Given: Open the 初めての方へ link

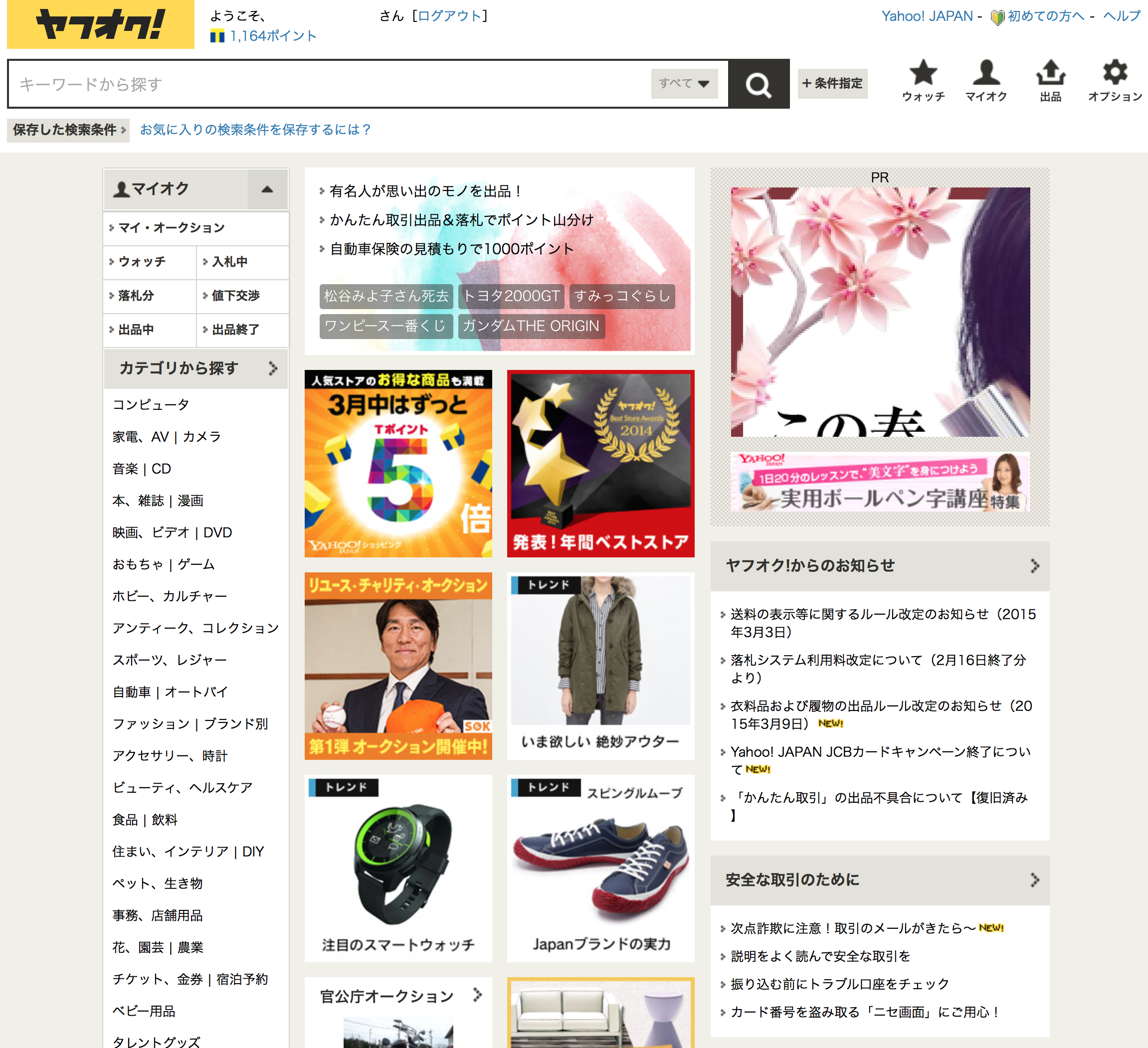Looking at the screenshot, I should point(1045,16).
